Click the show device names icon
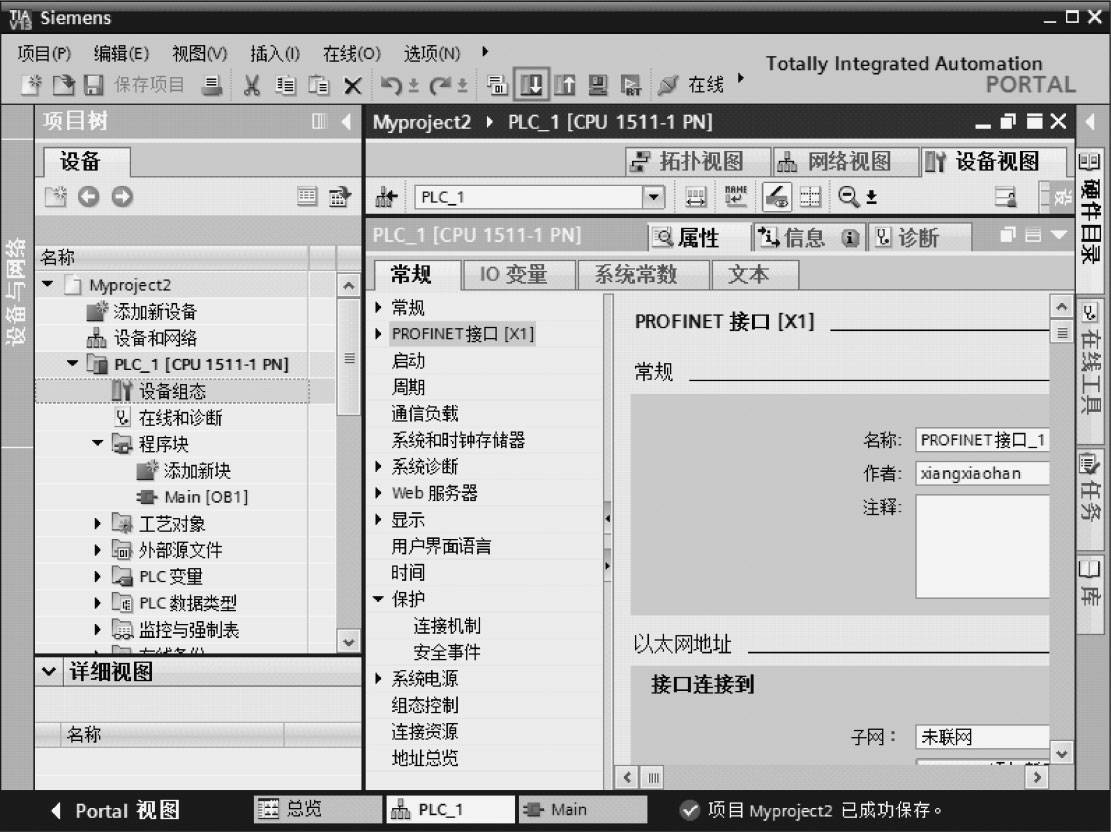 (x=735, y=196)
